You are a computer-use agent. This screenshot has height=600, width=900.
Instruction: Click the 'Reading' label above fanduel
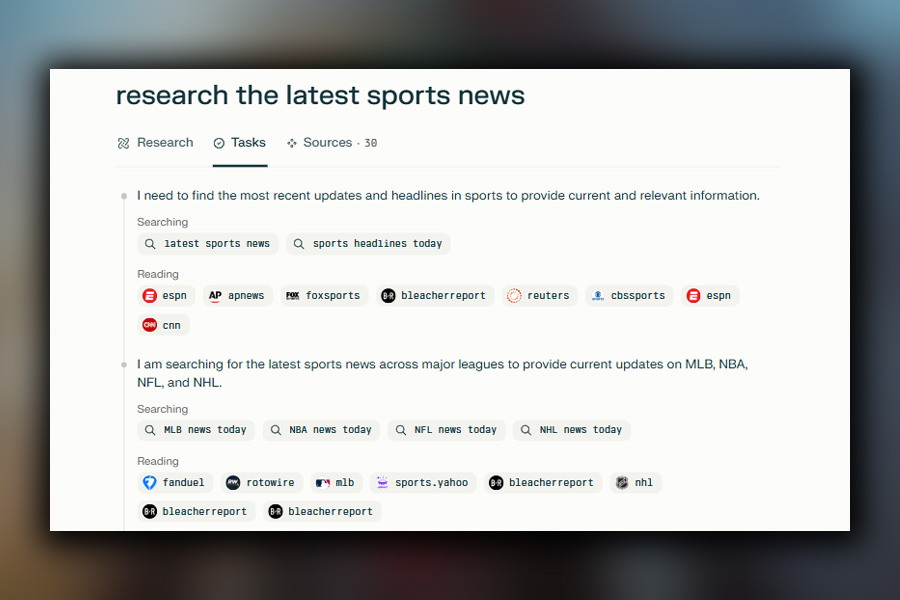click(x=158, y=462)
